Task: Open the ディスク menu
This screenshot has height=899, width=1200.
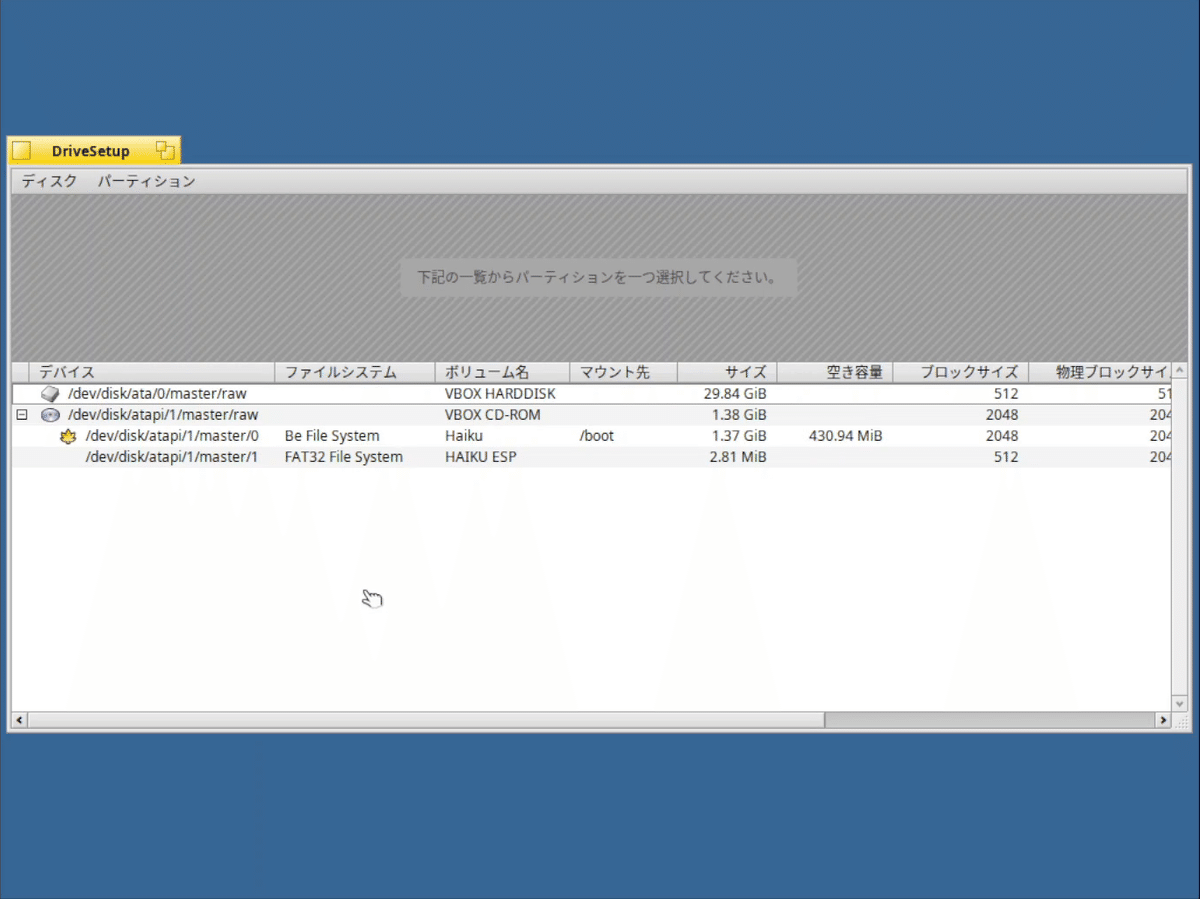Action: tap(49, 181)
